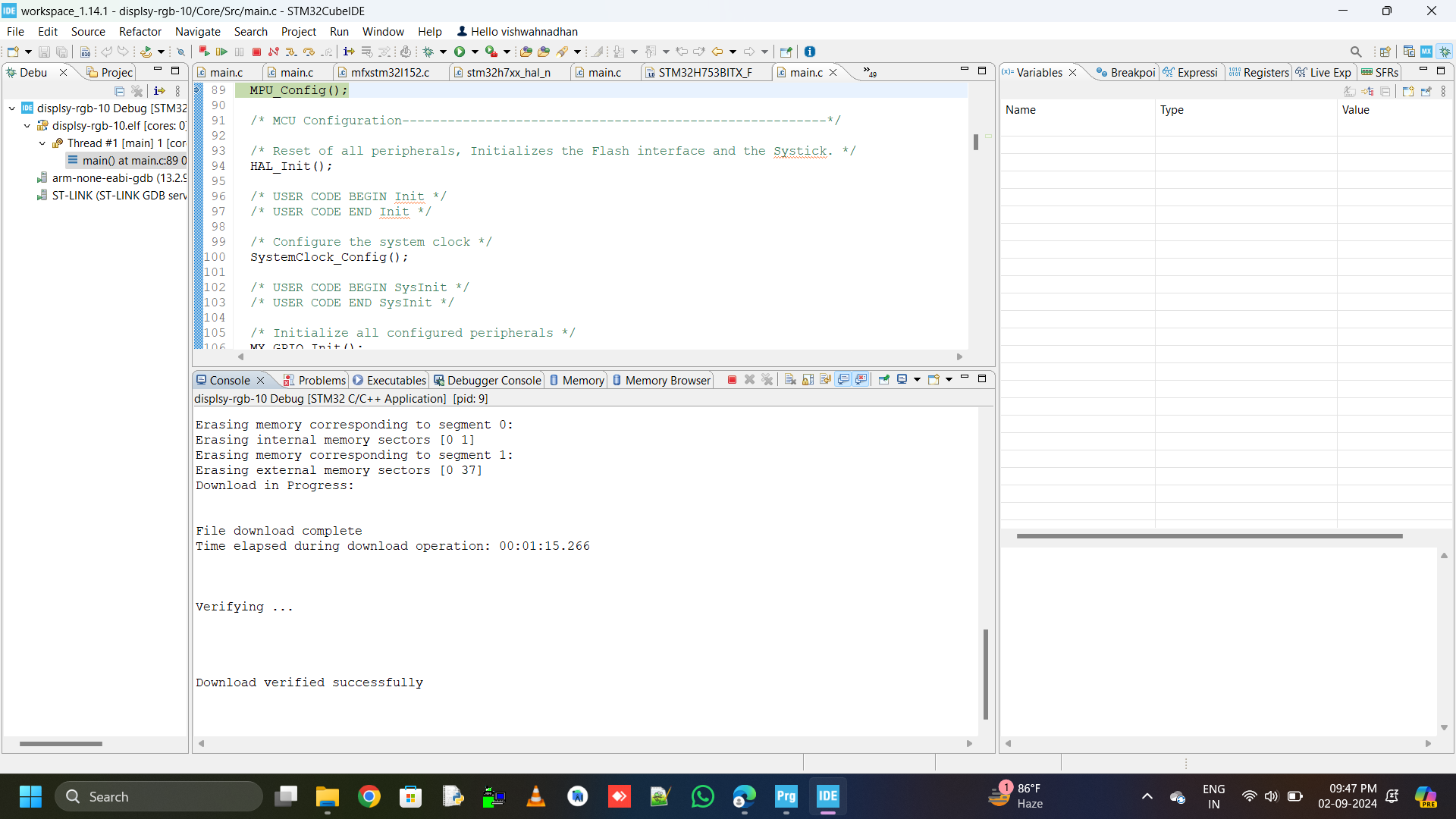Click the Clear Console icon
This screenshot has width=1456, height=819.
click(790, 379)
